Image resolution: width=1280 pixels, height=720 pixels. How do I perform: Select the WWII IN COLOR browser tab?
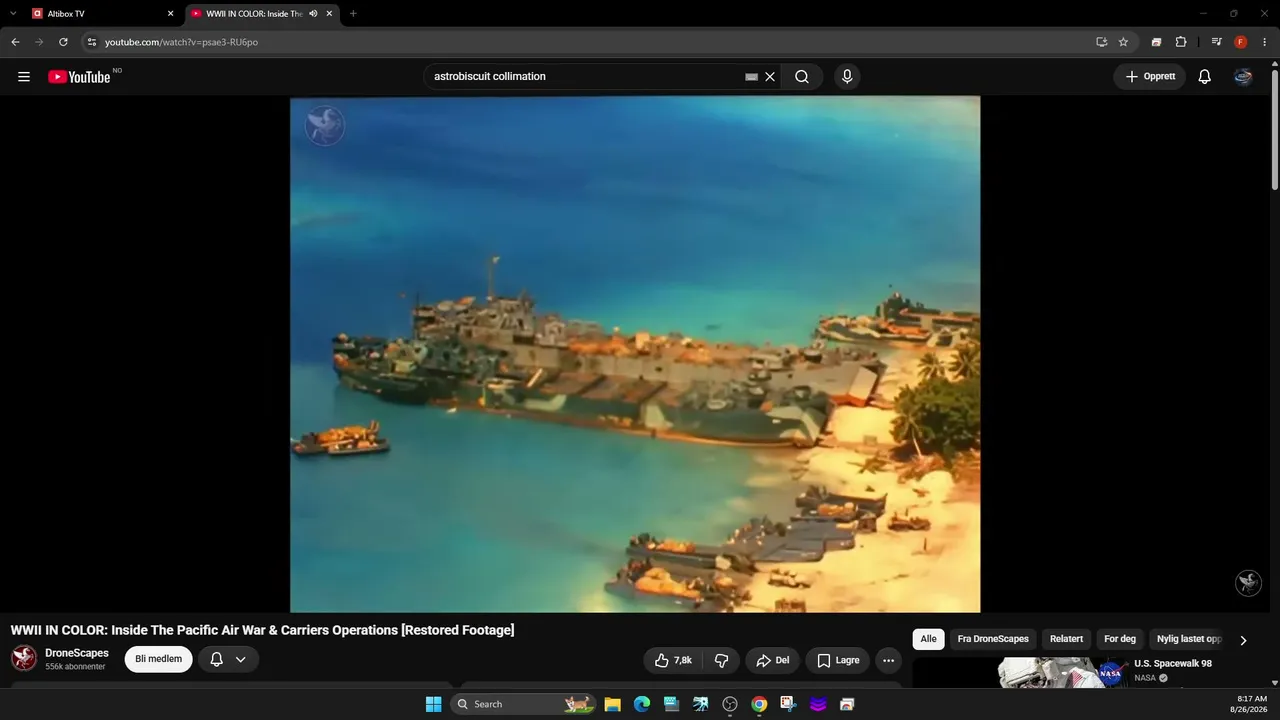(263, 14)
